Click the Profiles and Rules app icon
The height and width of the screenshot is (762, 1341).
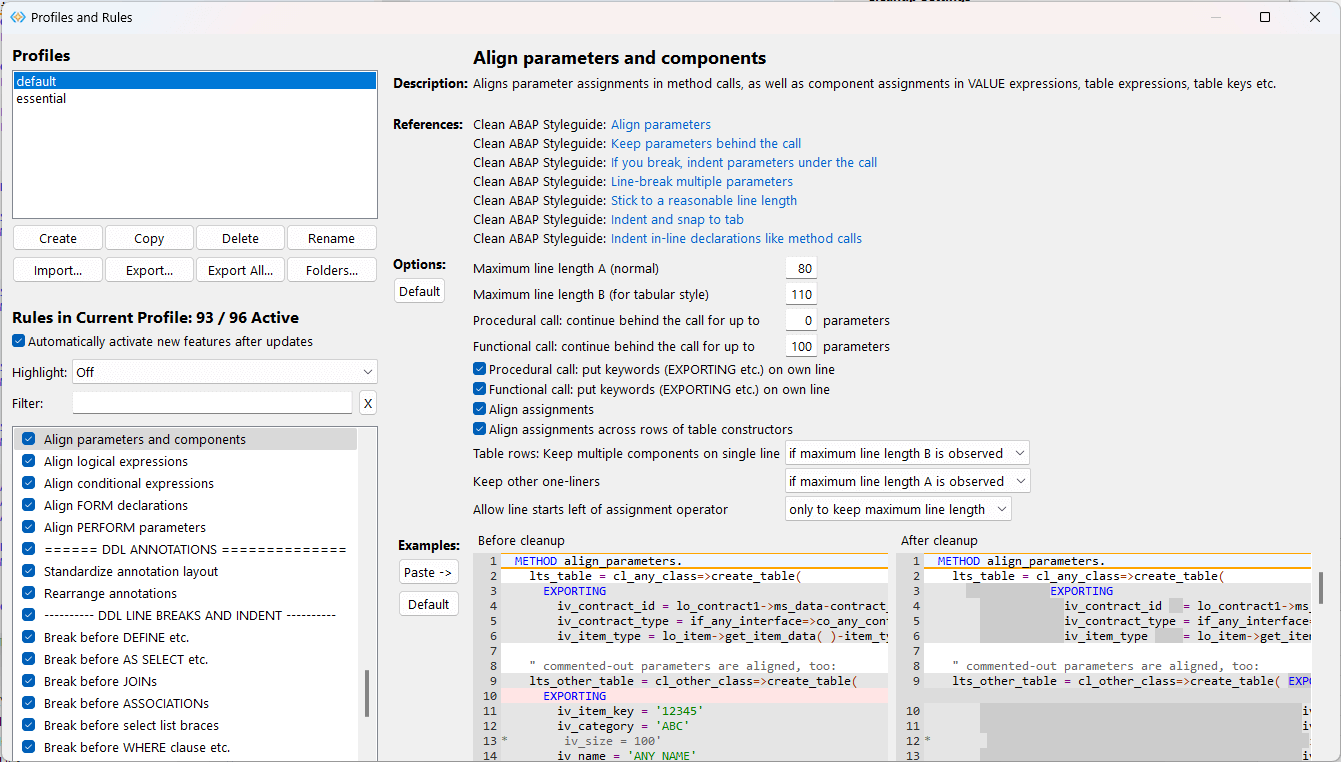tap(17, 17)
